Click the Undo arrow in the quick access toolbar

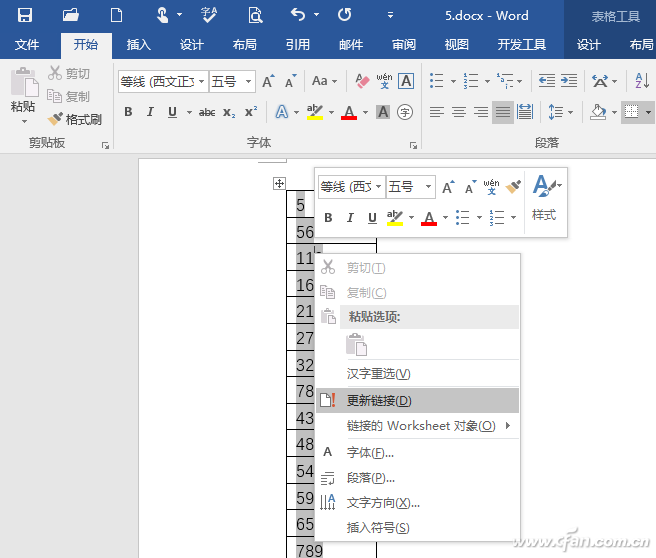pyautogui.click(x=298, y=15)
